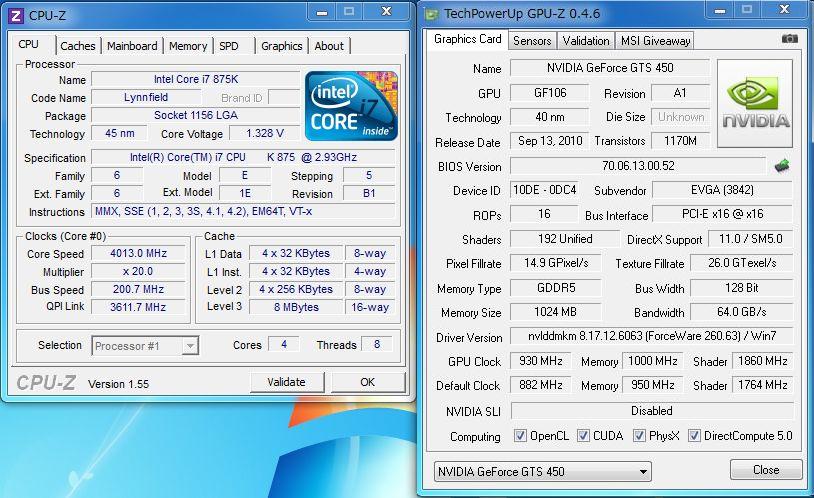Click the Transistors value 1170M
Image resolution: width=814 pixels, height=498 pixels.
point(681,141)
